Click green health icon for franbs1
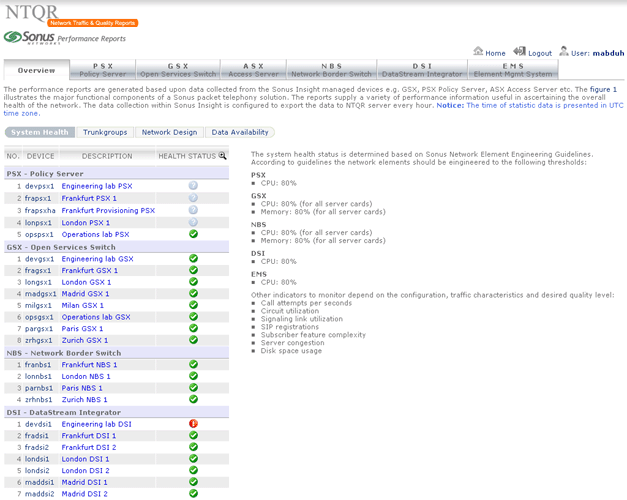The width and height of the screenshot is (627, 500). pos(193,365)
